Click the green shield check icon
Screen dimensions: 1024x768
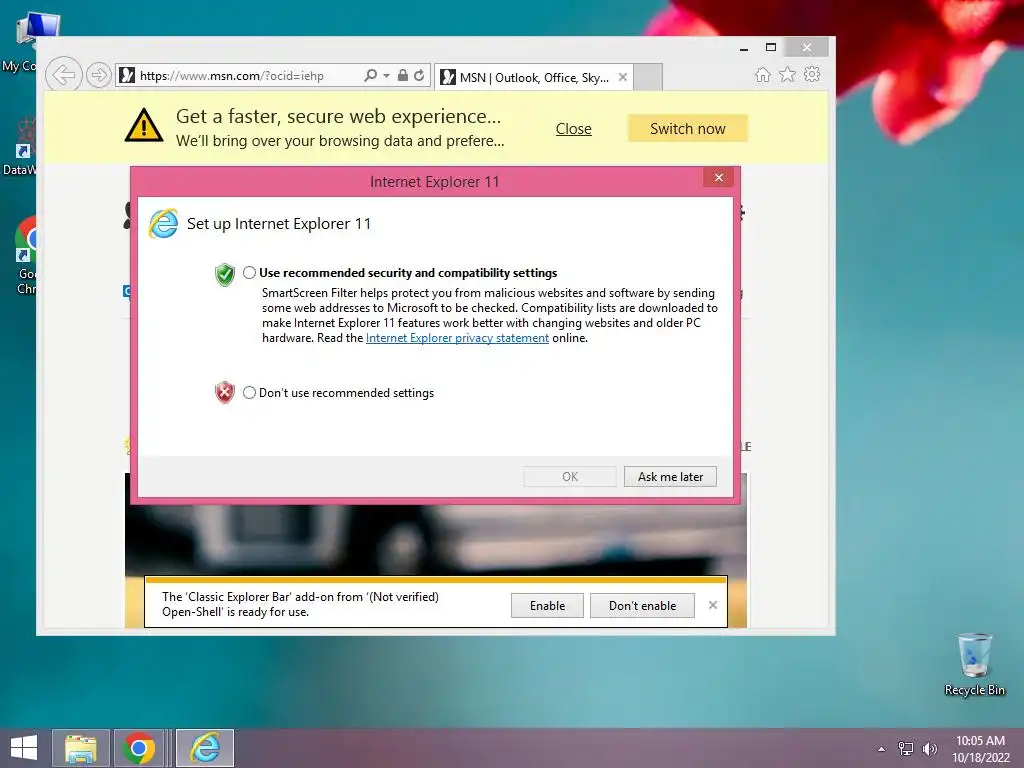(x=225, y=275)
